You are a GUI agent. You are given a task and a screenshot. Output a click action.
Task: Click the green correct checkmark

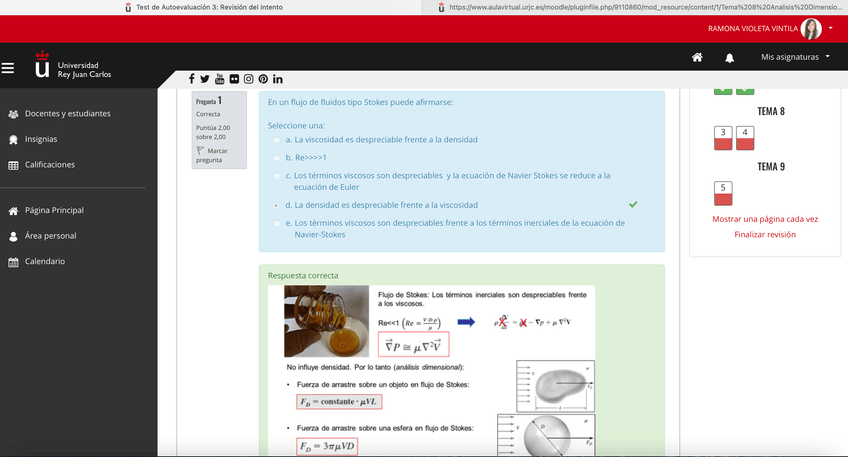coord(633,204)
